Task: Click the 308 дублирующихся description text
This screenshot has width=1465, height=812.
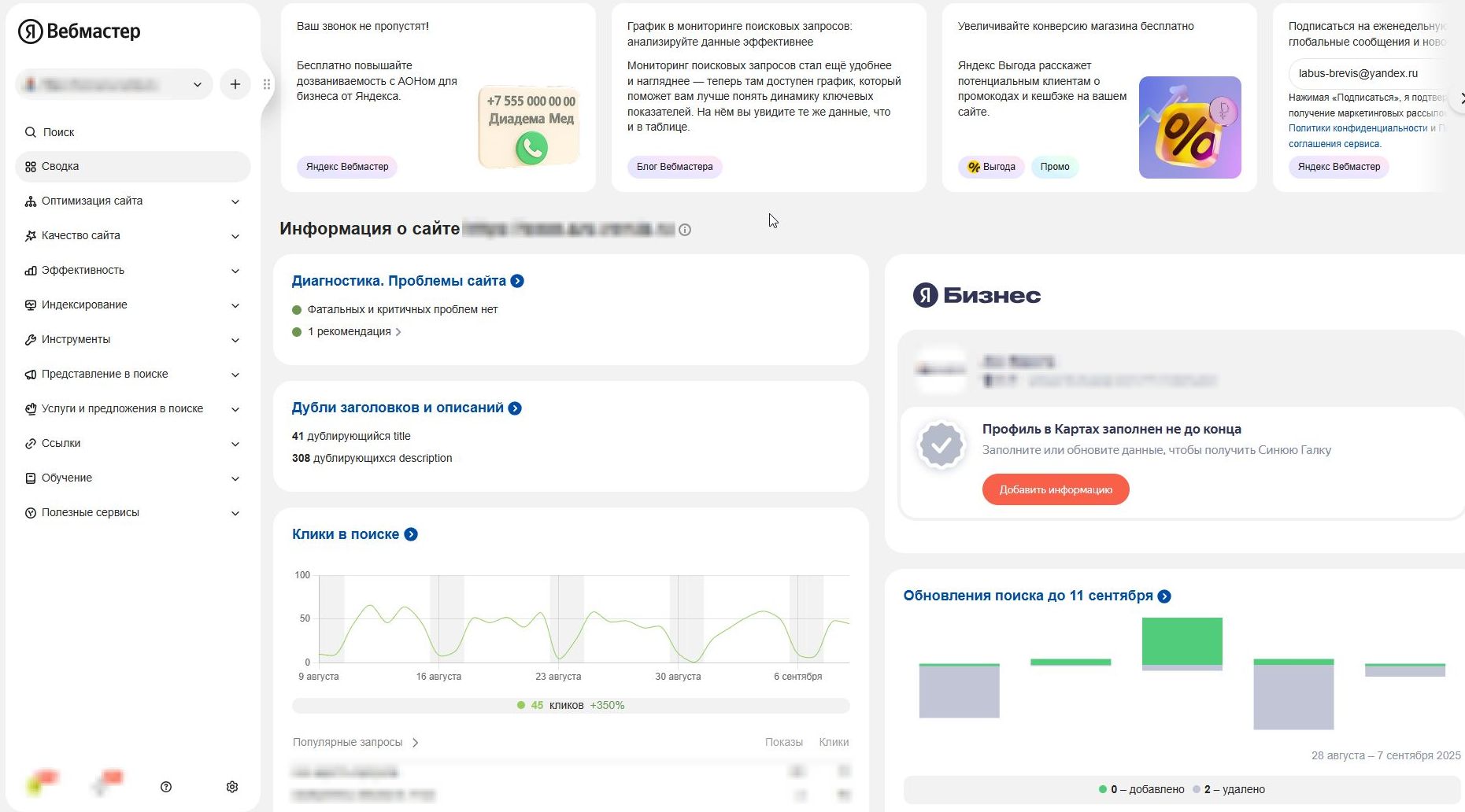Action: coord(372,458)
